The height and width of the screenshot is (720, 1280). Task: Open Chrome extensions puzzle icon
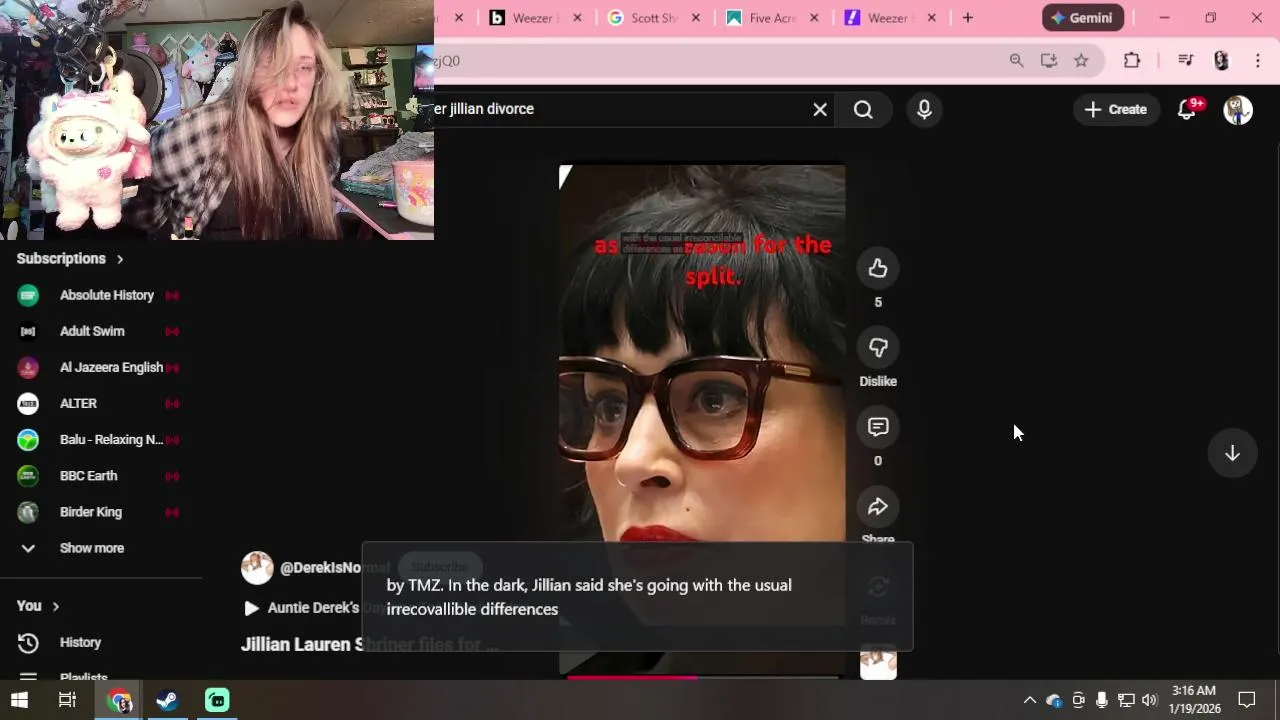pyautogui.click(x=1132, y=61)
